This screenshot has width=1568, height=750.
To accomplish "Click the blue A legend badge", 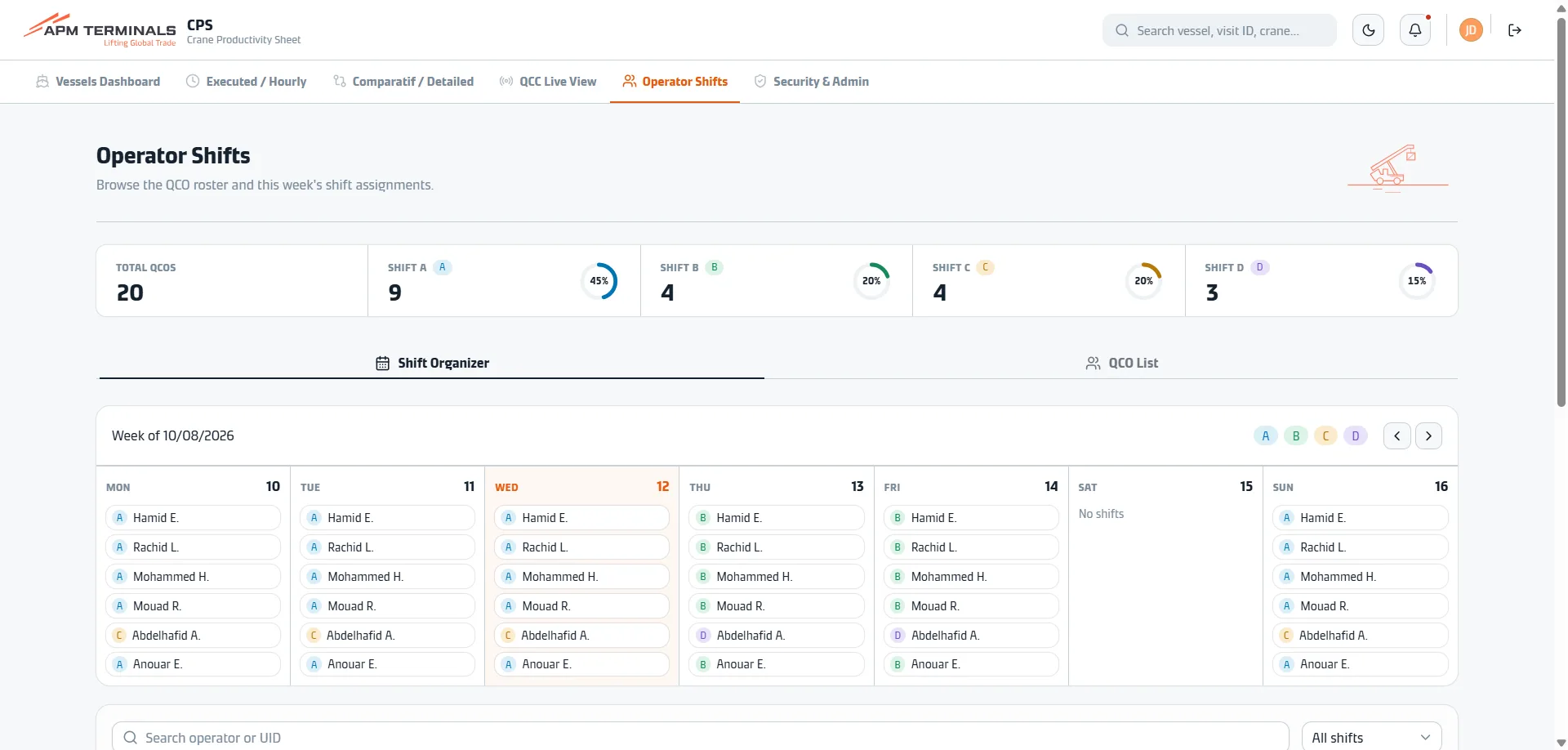I will click(1266, 435).
